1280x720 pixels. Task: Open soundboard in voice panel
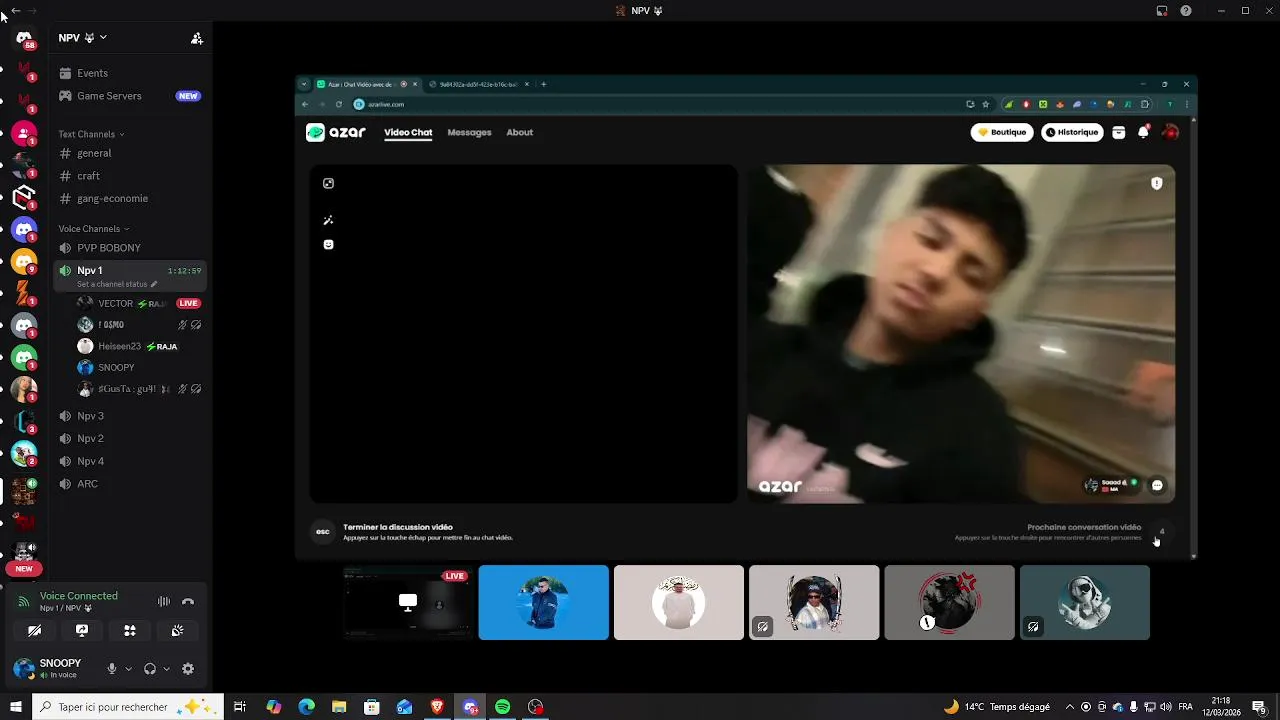click(177, 631)
